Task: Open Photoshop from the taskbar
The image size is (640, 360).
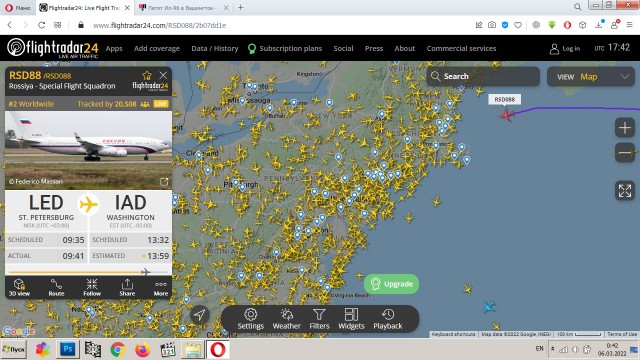Action: 68,349
